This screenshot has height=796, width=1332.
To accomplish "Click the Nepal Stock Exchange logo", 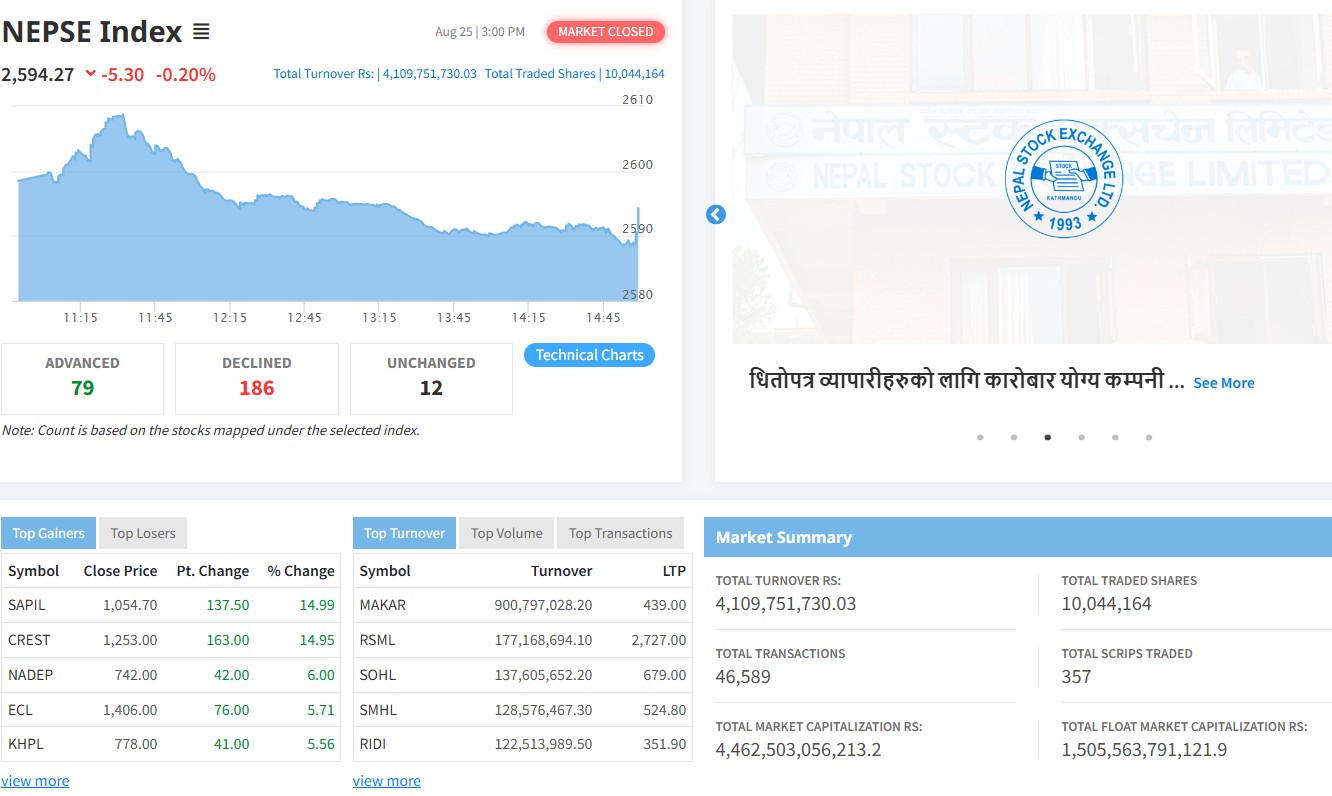I will (x=1063, y=178).
